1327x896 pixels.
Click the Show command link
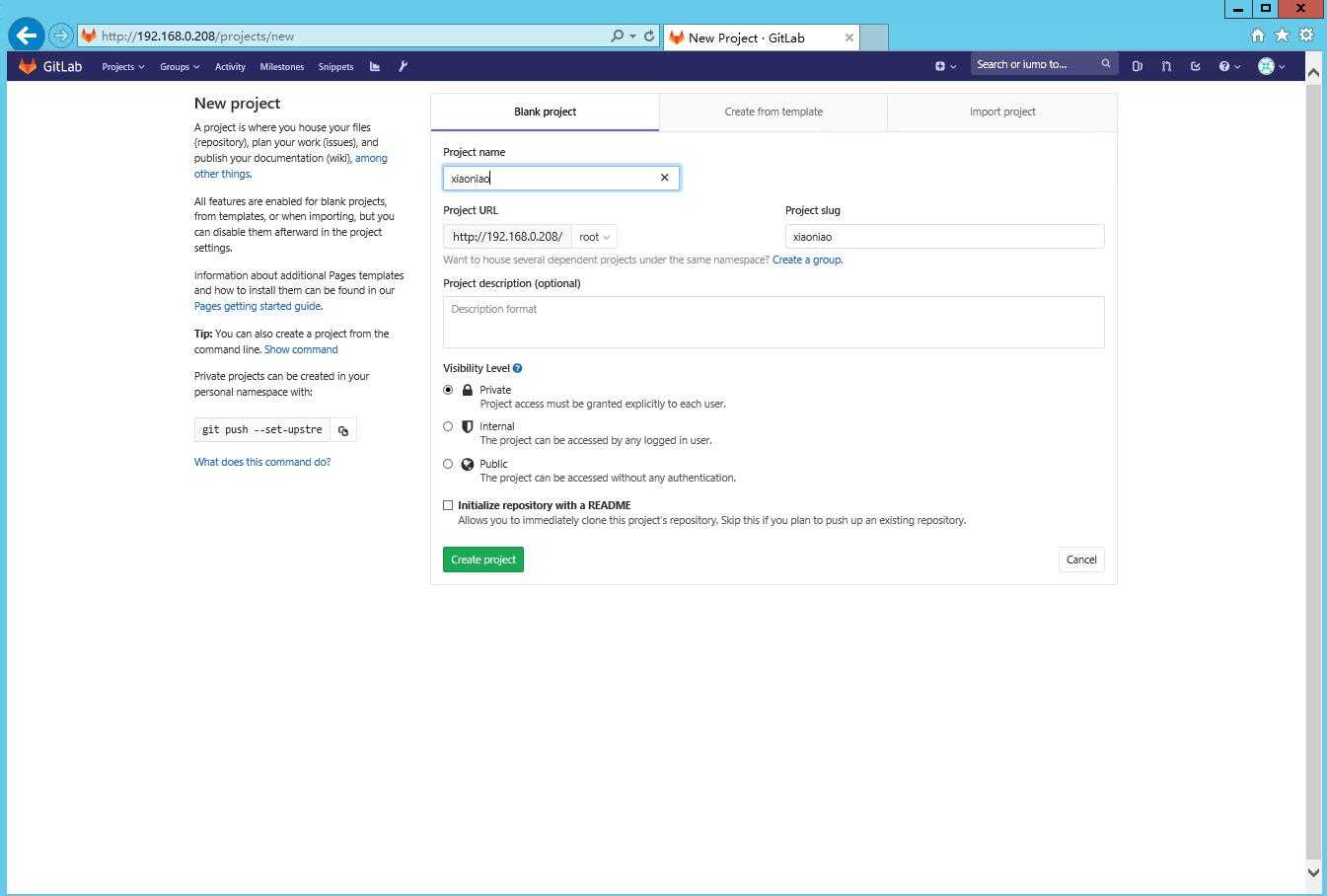(301, 349)
